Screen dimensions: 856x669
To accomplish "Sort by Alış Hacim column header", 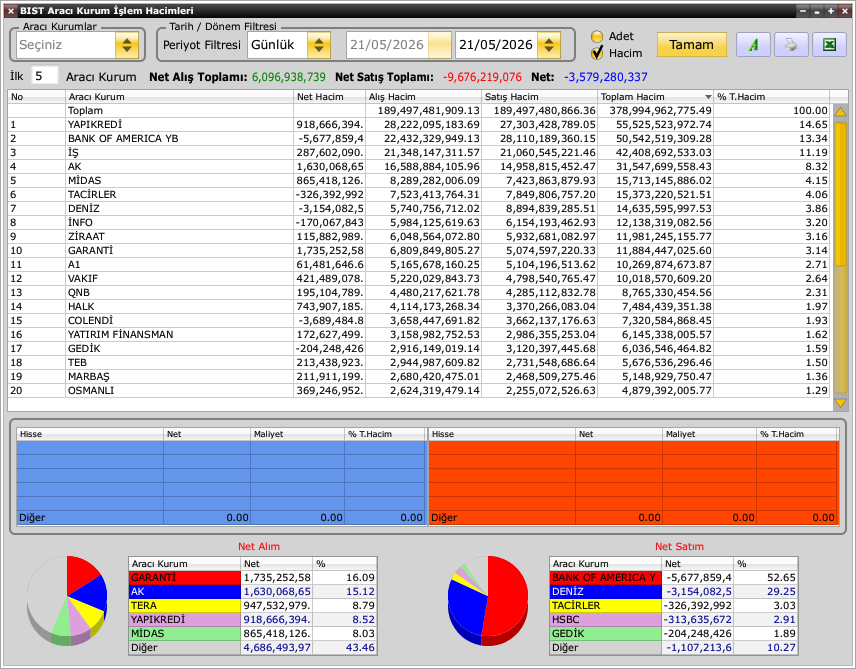I will [x=423, y=97].
